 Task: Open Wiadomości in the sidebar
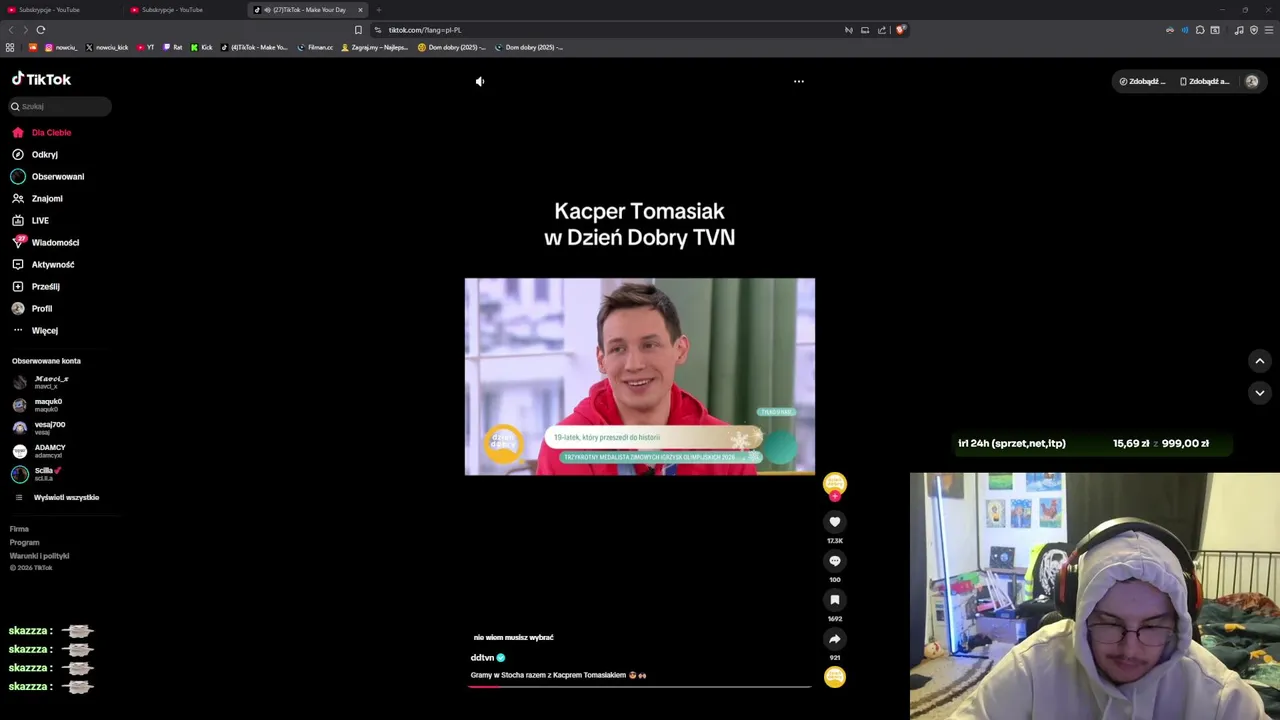[x=45, y=242]
